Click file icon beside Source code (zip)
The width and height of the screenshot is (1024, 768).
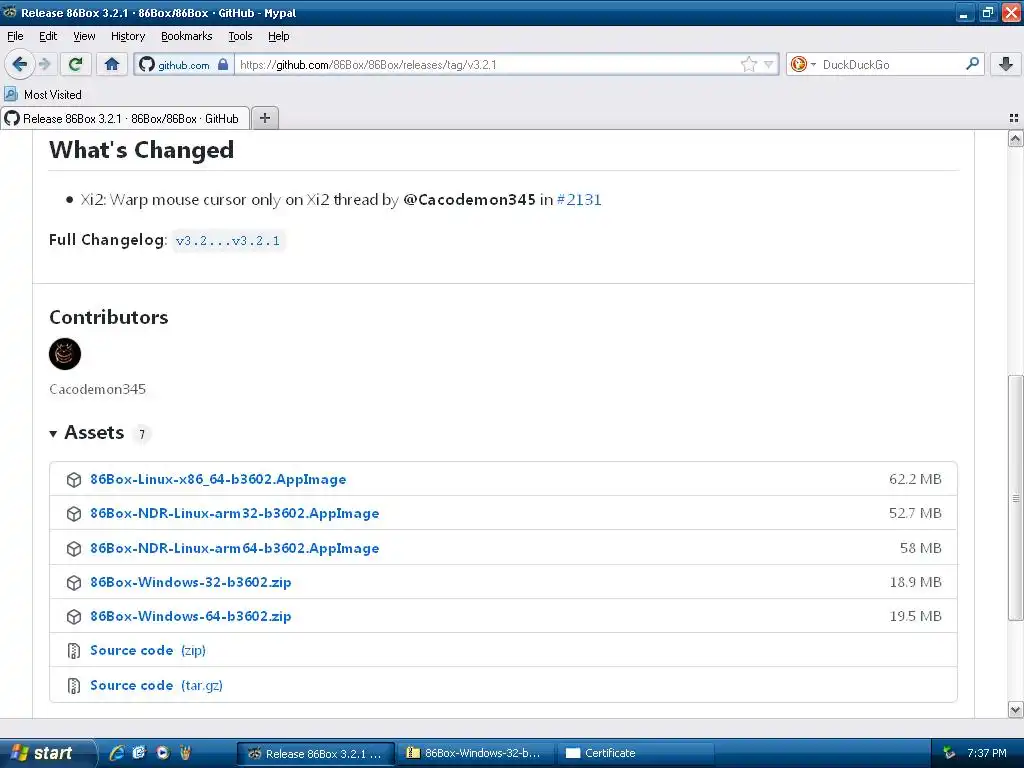point(74,650)
